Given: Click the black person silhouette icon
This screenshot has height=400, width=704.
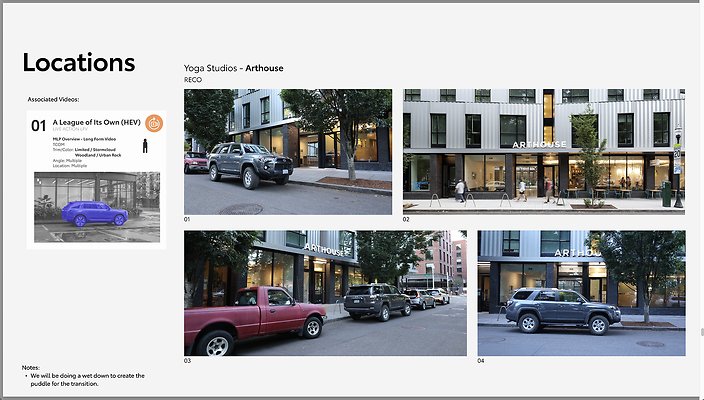Looking at the screenshot, I should pyautogui.click(x=147, y=147).
